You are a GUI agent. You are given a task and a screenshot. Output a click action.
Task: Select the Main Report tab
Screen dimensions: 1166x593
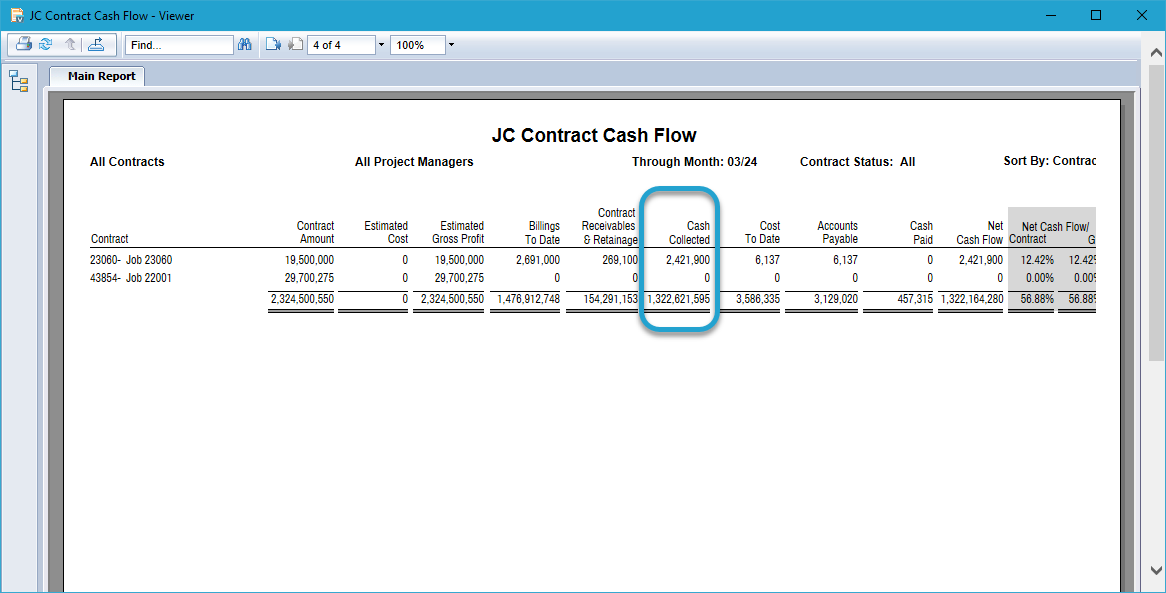click(97, 76)
